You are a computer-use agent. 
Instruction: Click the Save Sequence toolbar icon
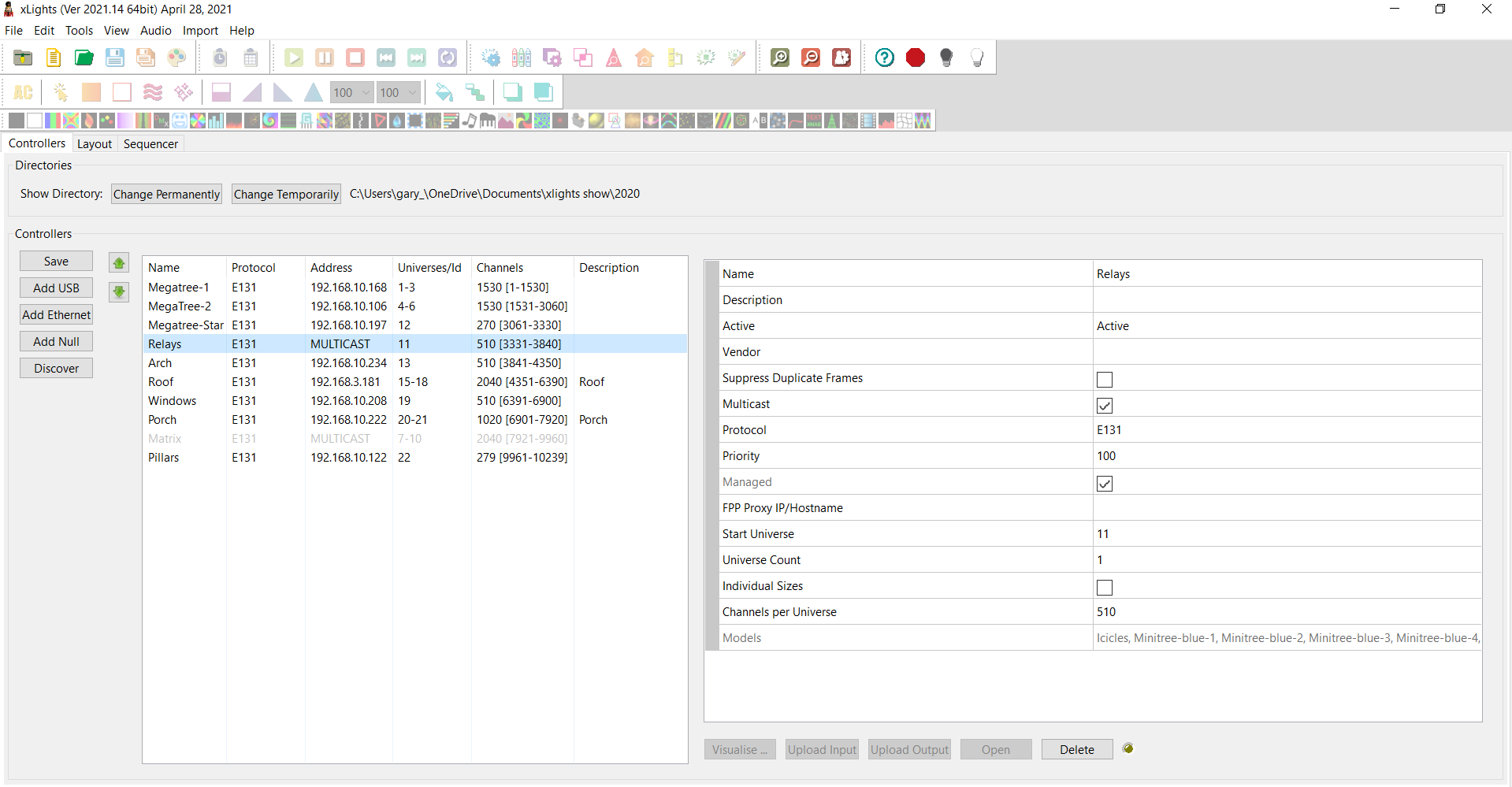click(114, 57)
